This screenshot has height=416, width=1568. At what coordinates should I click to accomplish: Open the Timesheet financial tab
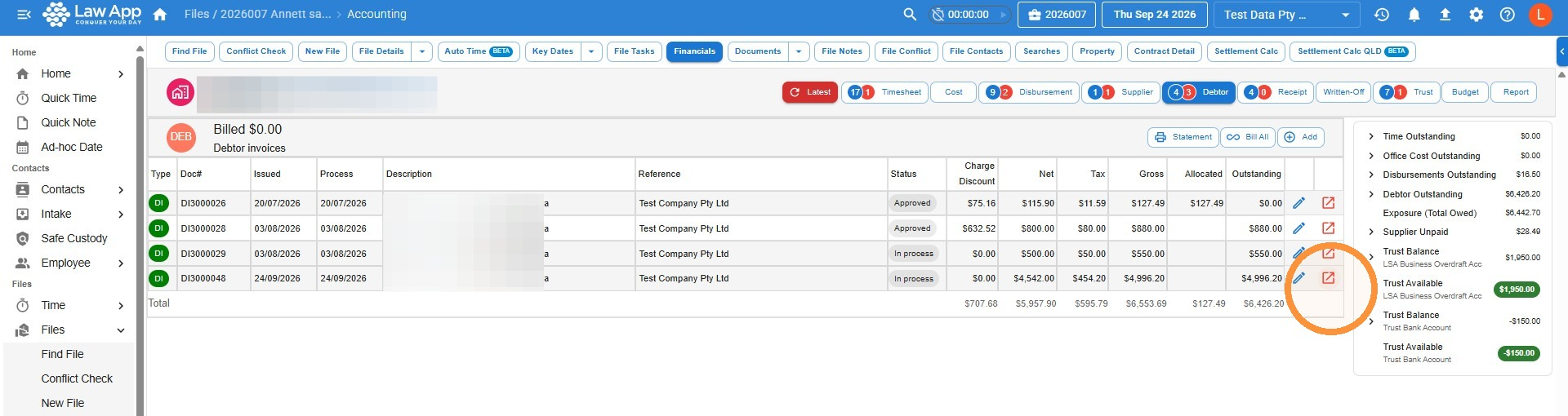coord(885,92)
